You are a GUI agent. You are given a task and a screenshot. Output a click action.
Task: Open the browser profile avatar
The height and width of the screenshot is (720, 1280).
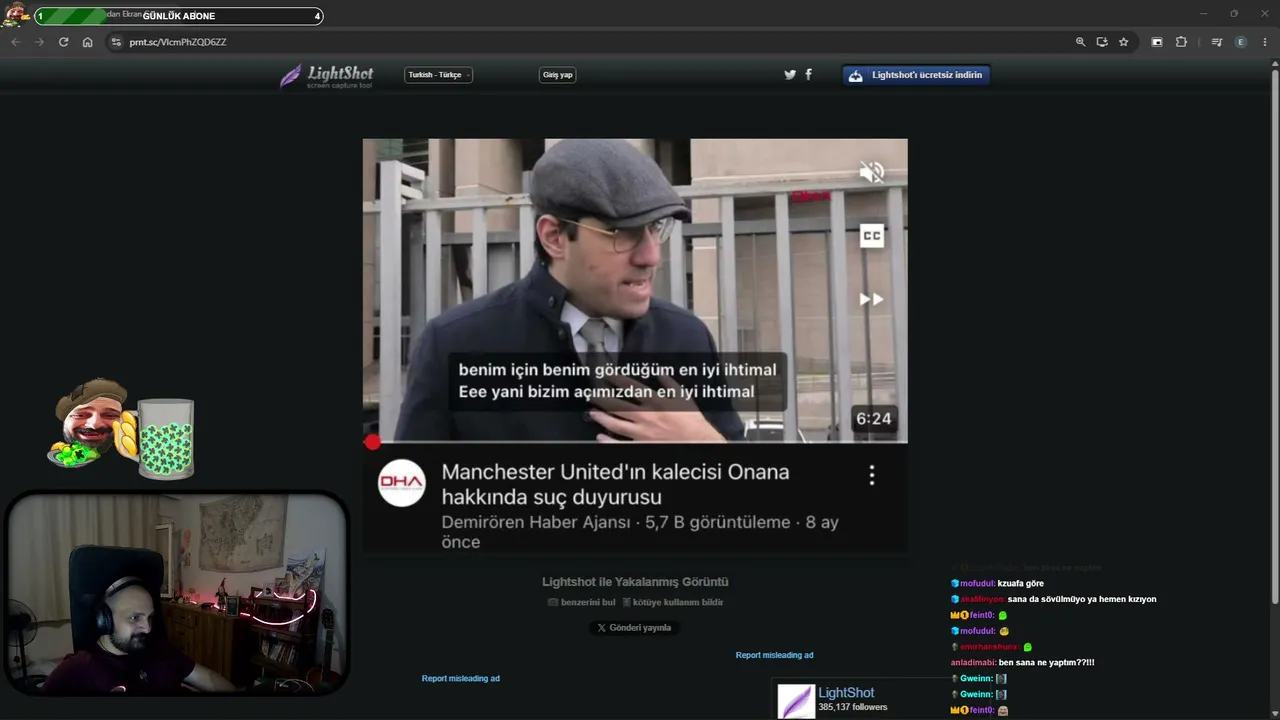click(1241, 42)
